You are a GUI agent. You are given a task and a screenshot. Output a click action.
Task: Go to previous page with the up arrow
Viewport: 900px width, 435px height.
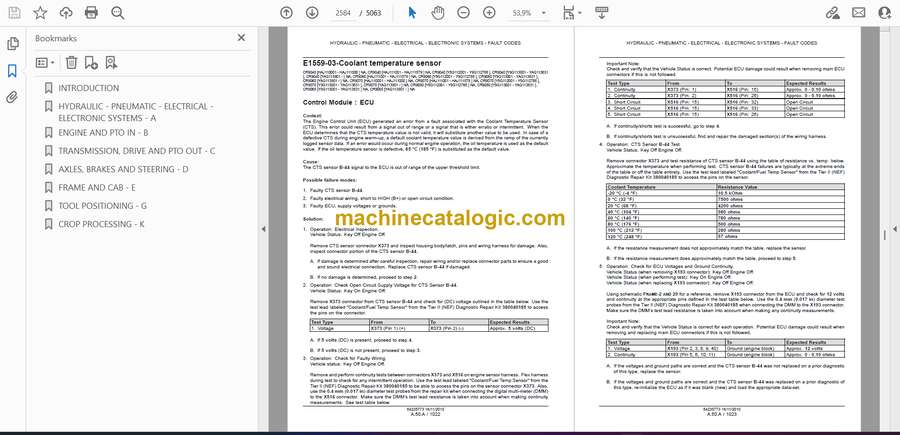[x=286, y=13]
